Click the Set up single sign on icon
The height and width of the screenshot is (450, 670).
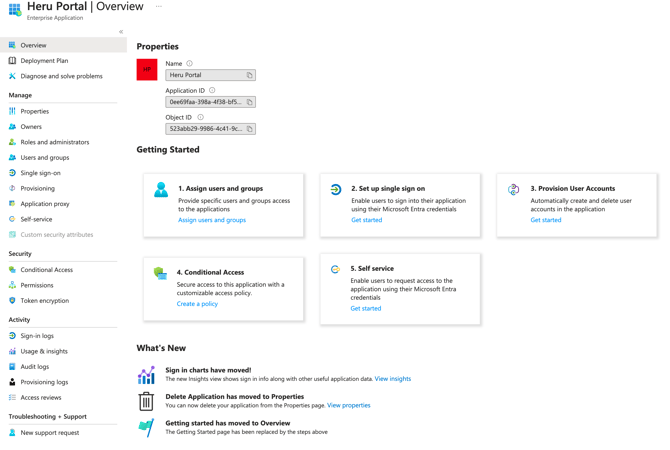tap(335, 190)
